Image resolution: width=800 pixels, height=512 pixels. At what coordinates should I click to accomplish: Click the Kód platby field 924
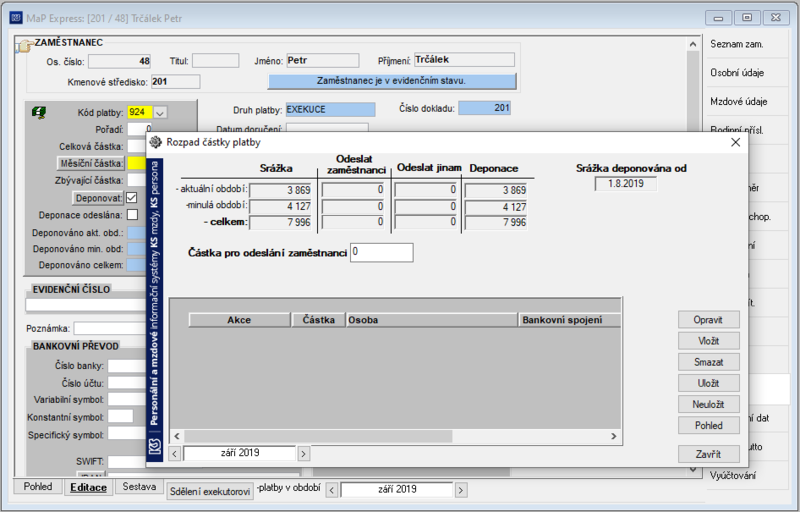[x=140, y=112]
